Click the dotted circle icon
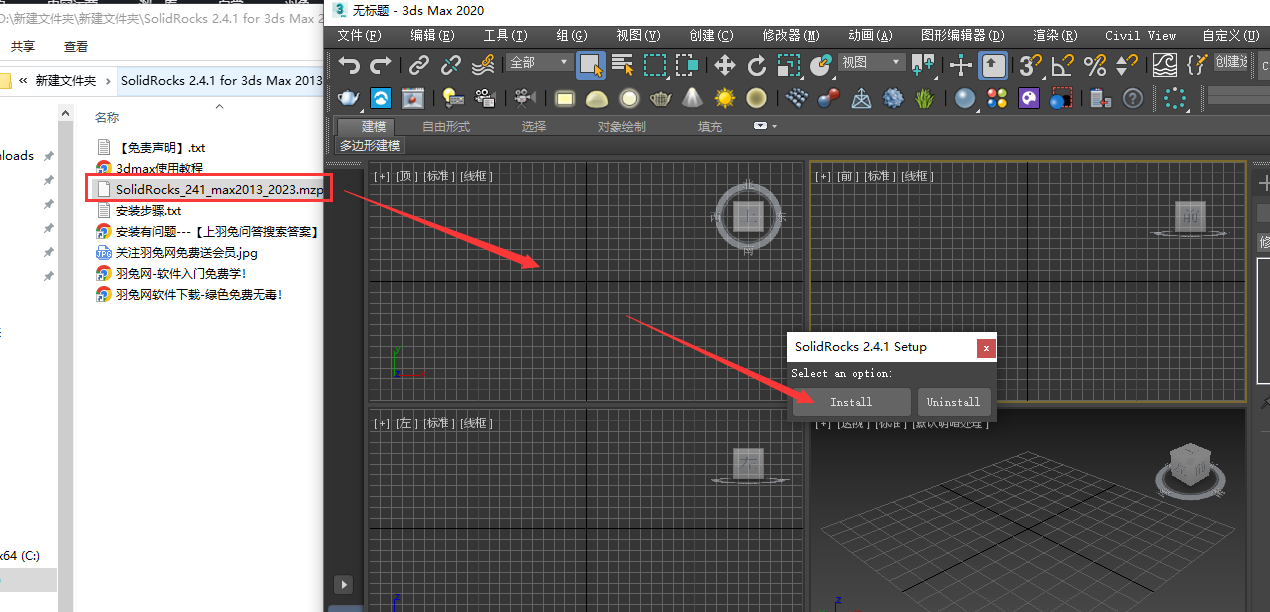The height and width of the screenshot is (612, 1270). [1175, 98]
